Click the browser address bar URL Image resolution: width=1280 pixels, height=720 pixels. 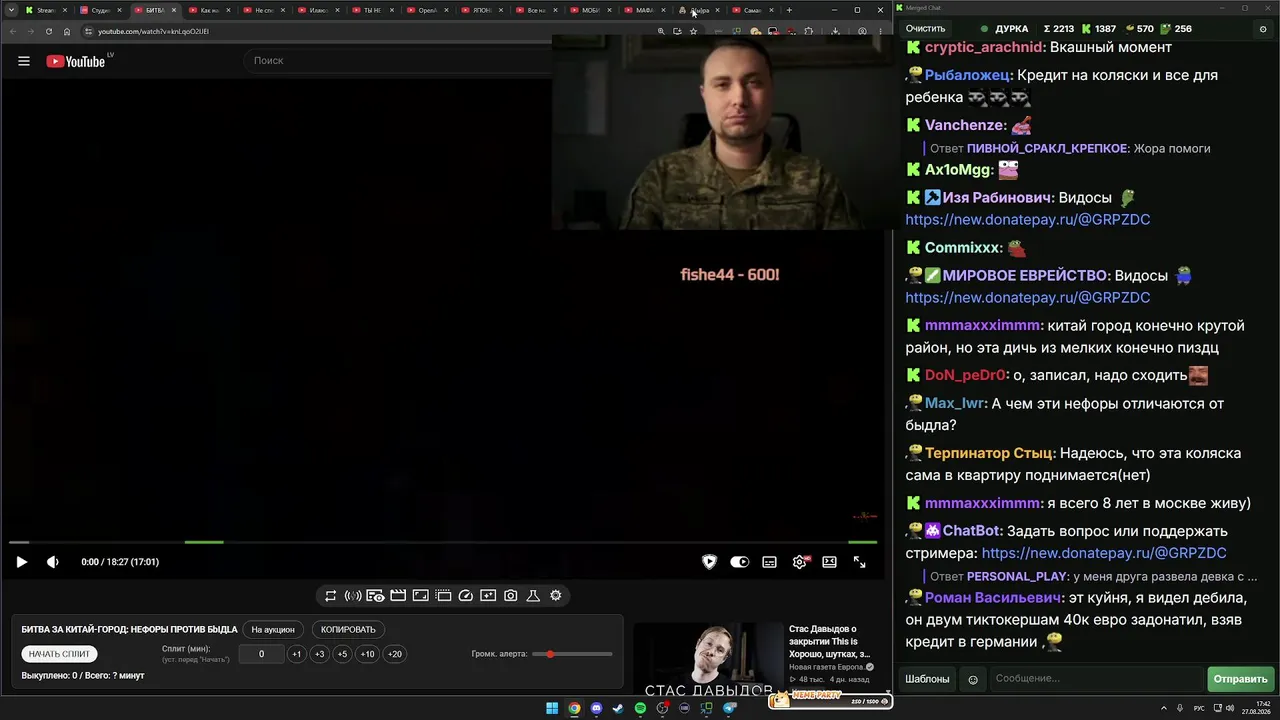point(153,31)
